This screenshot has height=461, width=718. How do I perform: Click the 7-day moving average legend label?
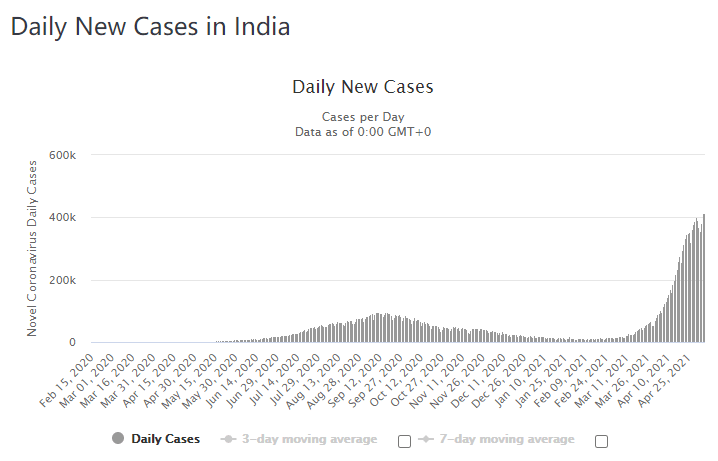507,439
